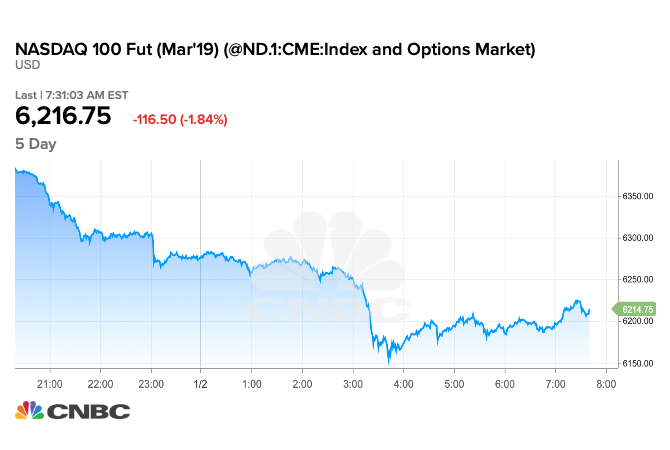Click the 8:00 time axis label
Image resolution: width=670 pixels, height=450 pixels.
coord(607,383)
